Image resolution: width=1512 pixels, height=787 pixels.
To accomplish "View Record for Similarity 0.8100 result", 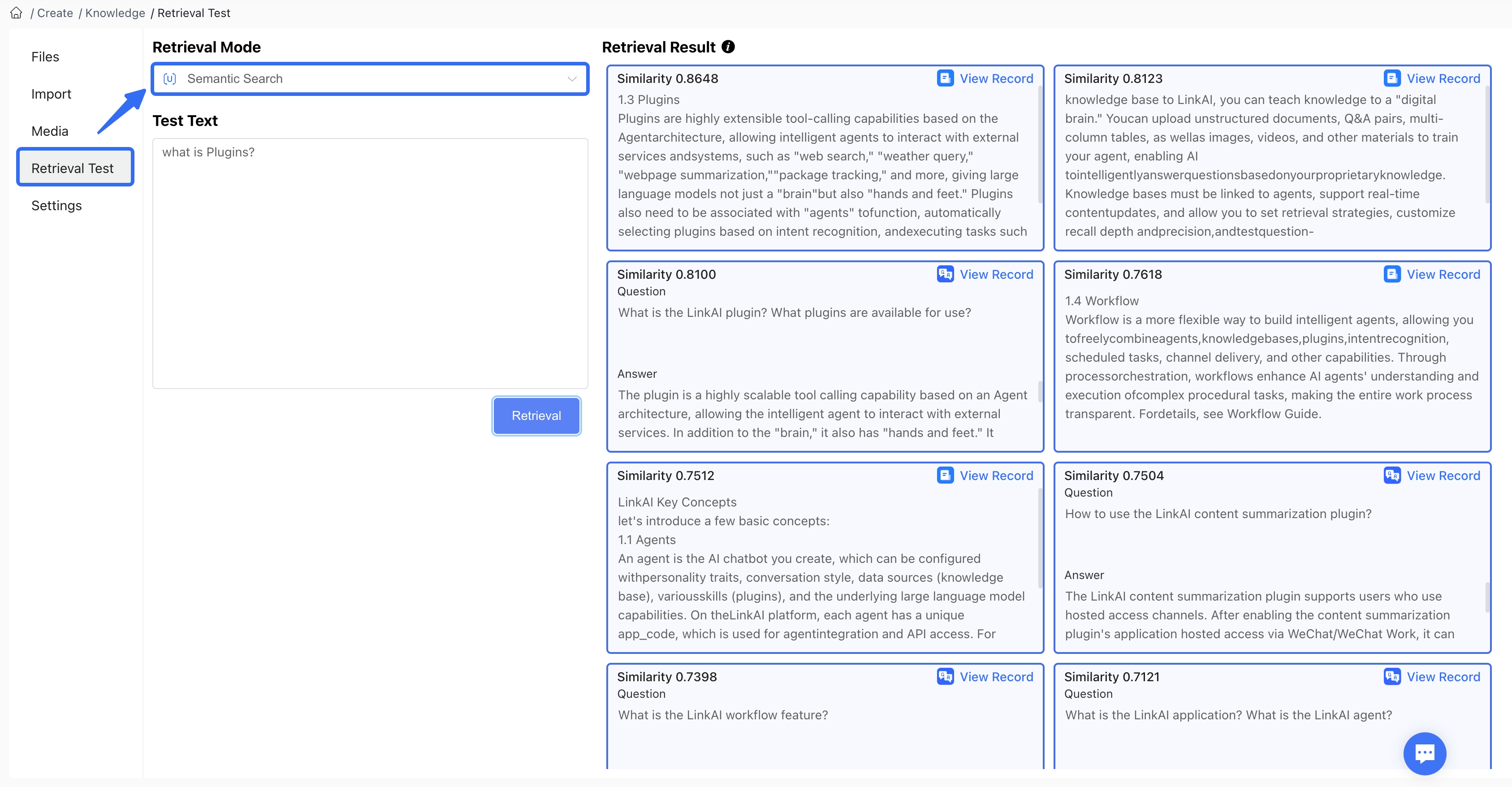I will (996, 274).
